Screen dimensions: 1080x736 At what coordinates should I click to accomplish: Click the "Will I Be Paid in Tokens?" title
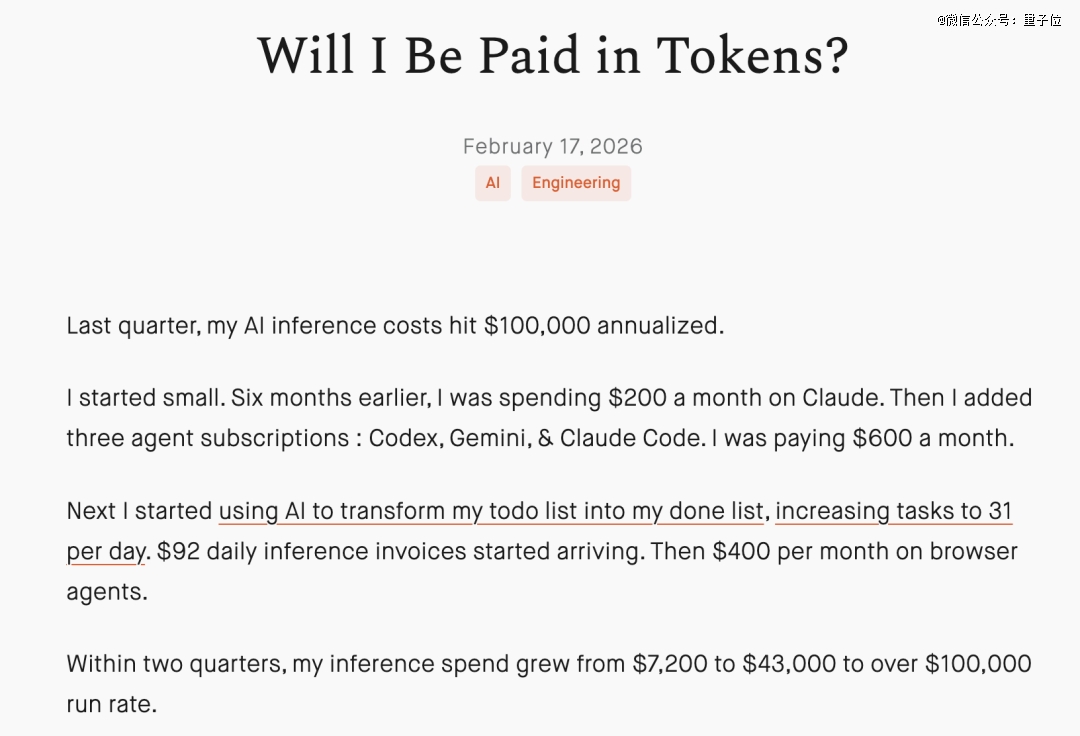pyautogui.click(x=552, y=56)
